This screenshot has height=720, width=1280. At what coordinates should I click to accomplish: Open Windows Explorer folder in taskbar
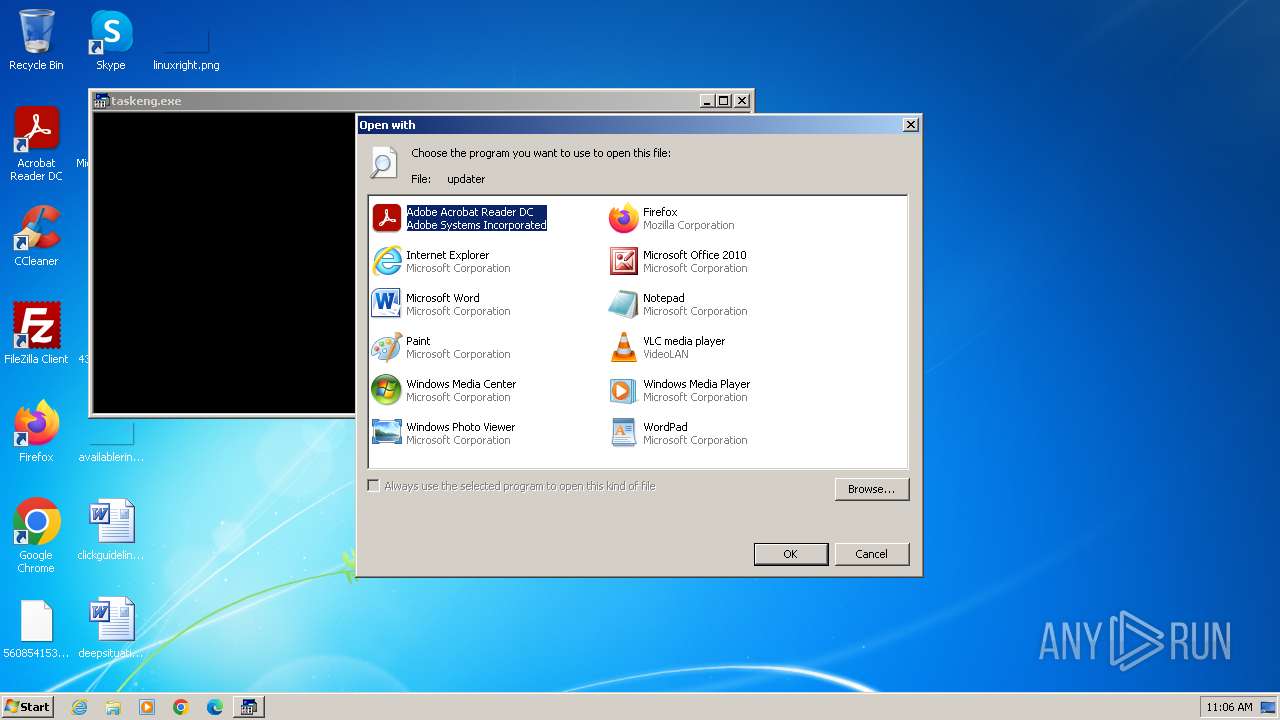(x=113, y=707)
